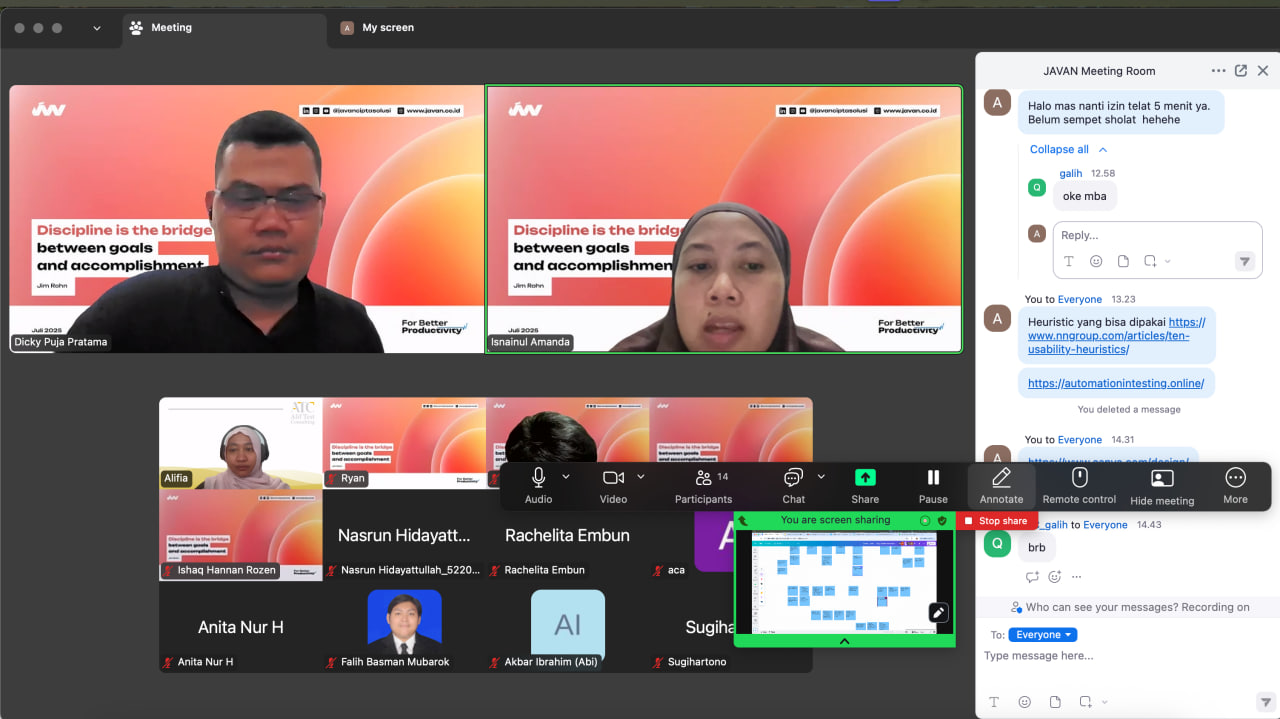Open the Audio options arrow
Screen dimensions: 1280x719
pyautogui.click(x=566, y=477)
